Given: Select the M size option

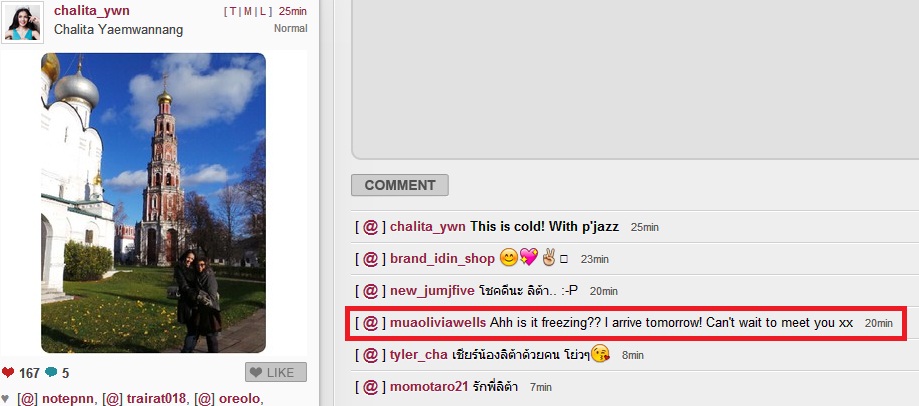Looking at the screenshot, I should click(x=248, y=12).
